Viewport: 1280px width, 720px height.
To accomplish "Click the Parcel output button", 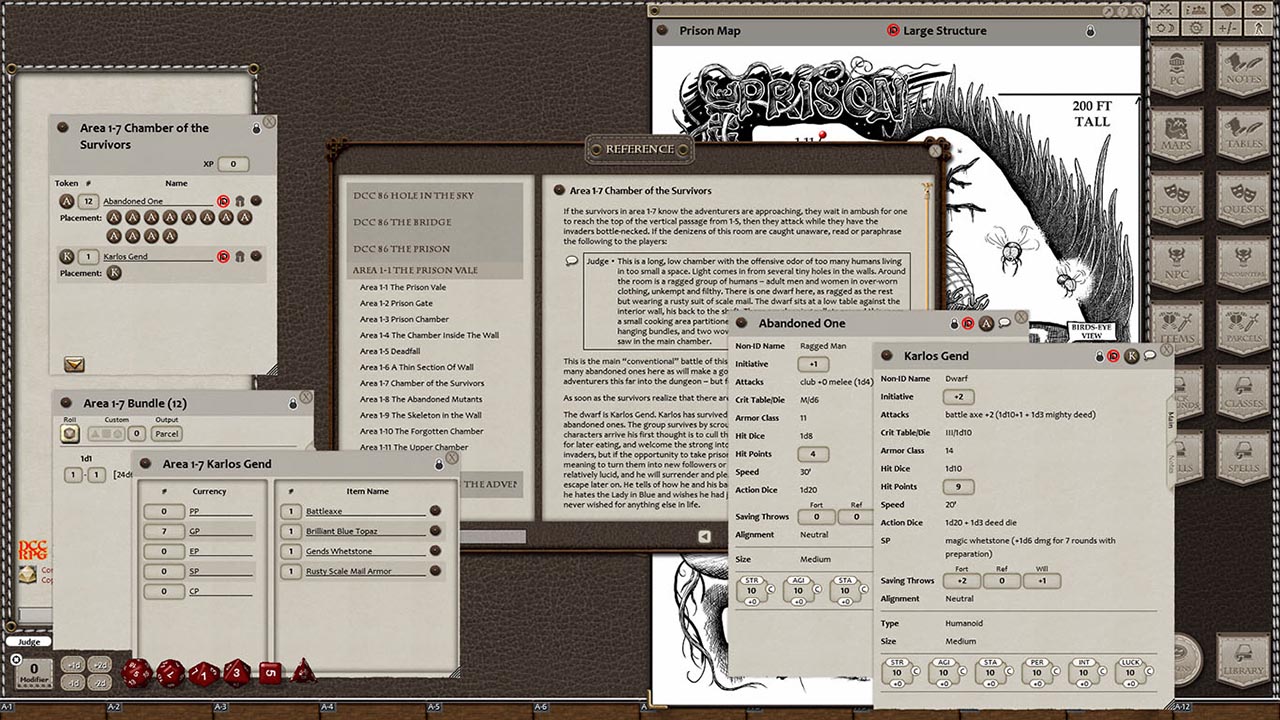I will click(167, 434).
